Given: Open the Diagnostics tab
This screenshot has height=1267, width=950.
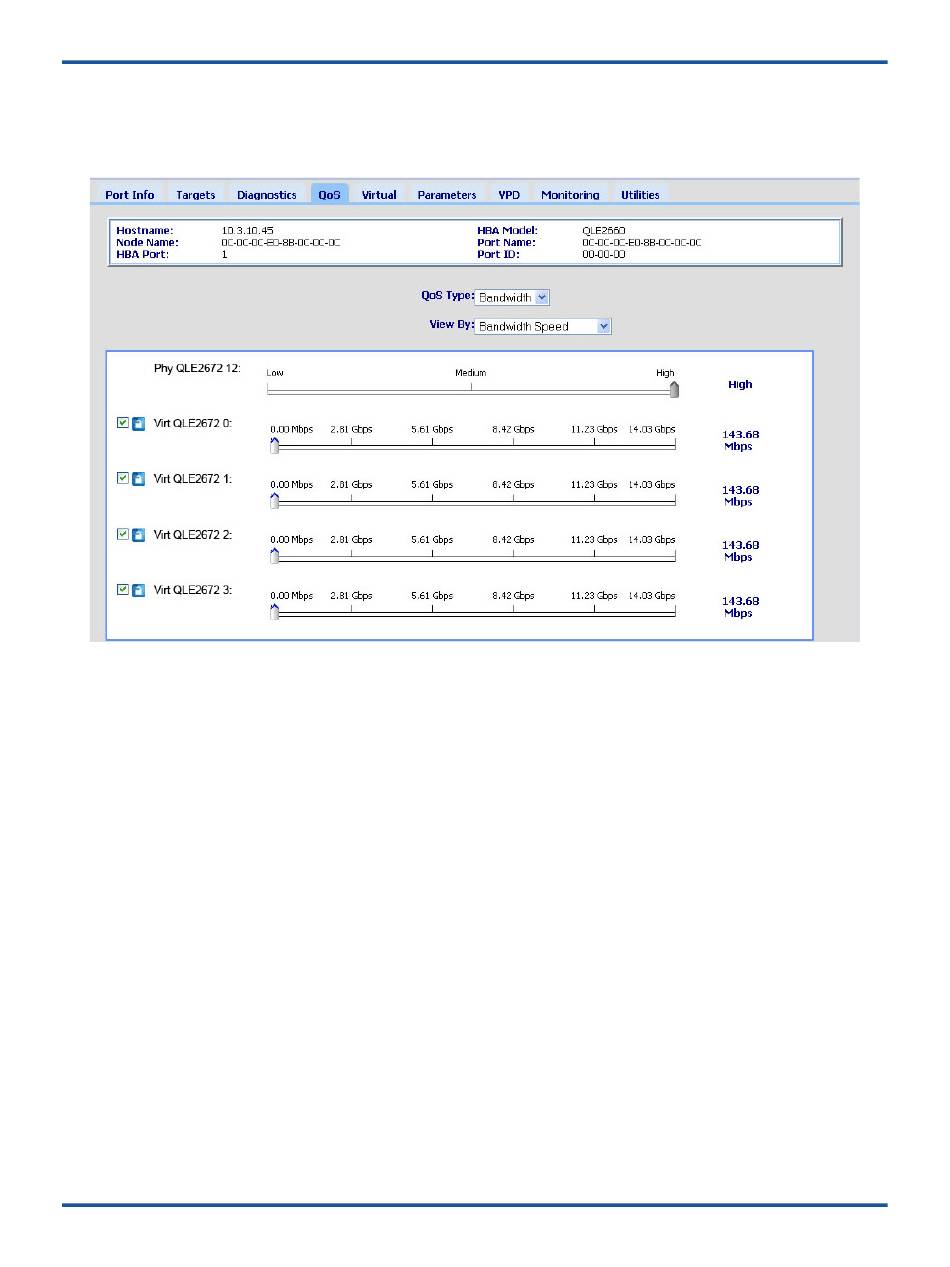Looking at the screenshot, I should coord(267,195).
